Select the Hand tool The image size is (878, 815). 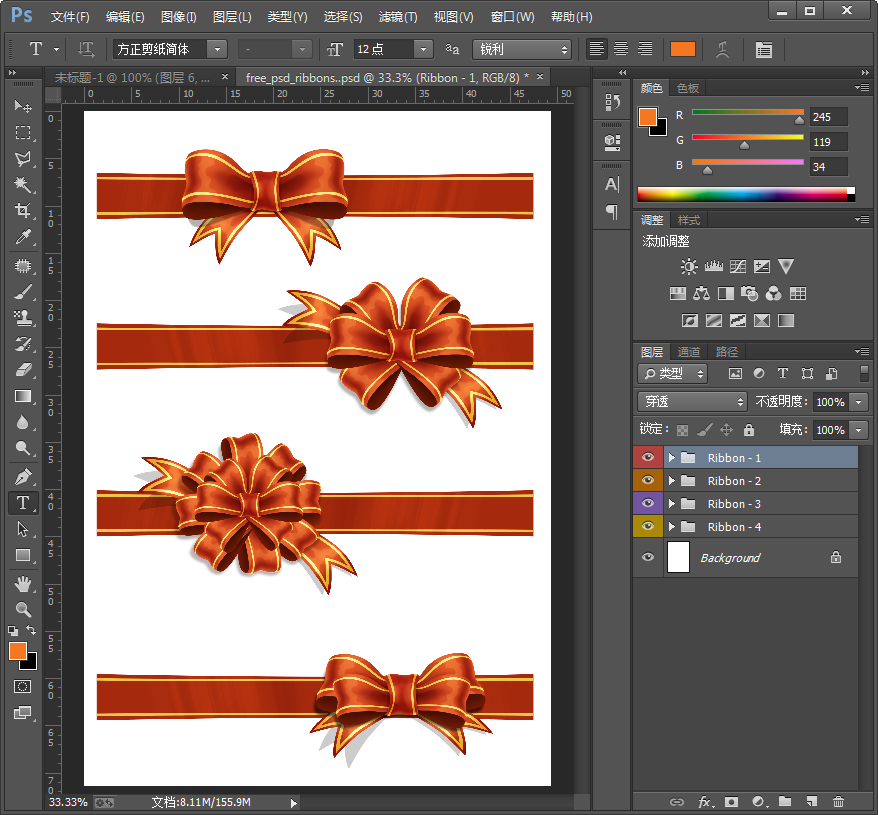coord(22,583)
